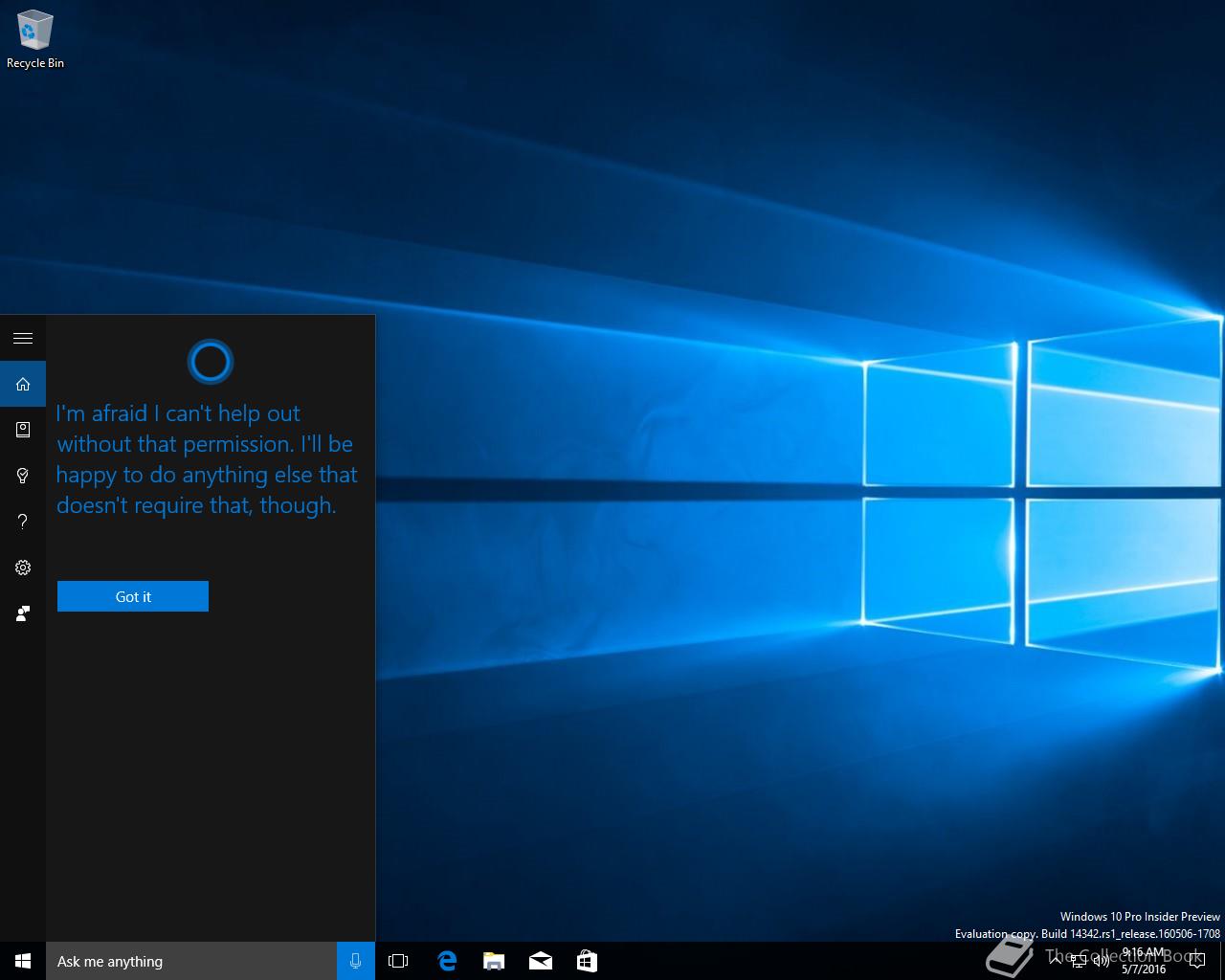Viewport: 1225px width, 980px height.
Task: Expand the Cortana hamburger menu
Action: (x=23, y=338)
